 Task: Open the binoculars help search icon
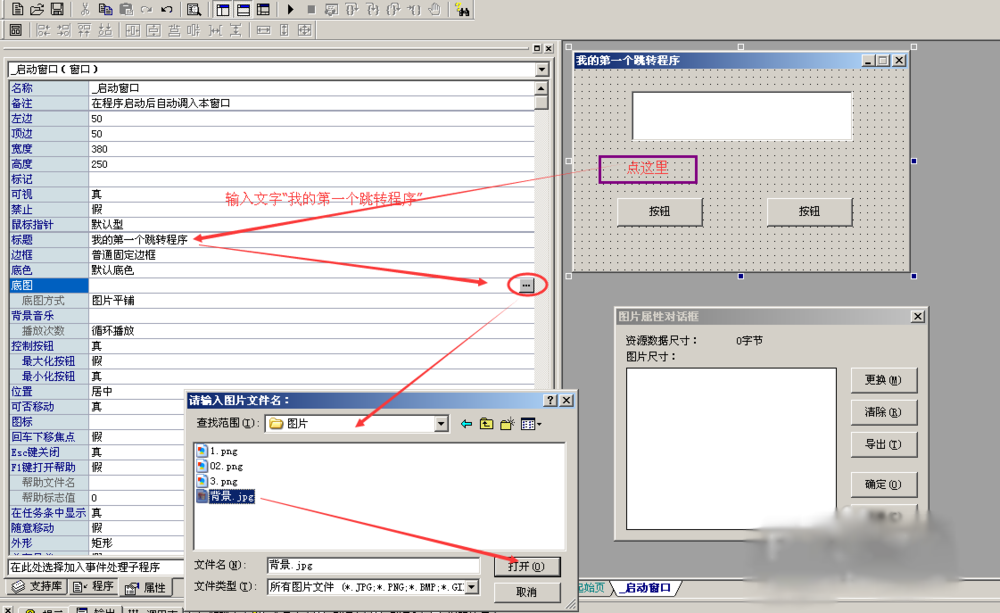click(462, 9)
